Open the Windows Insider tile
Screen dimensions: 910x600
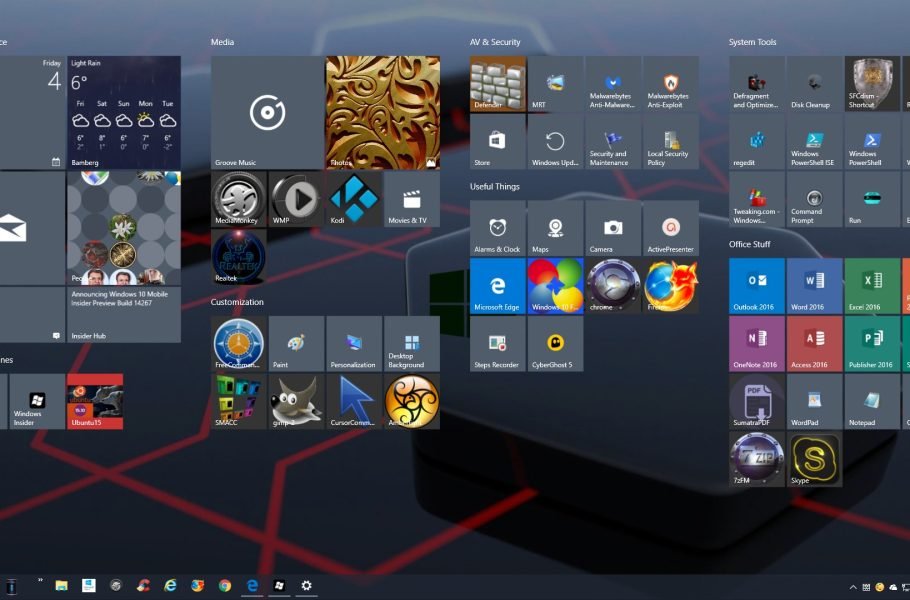tap(37, 401)
